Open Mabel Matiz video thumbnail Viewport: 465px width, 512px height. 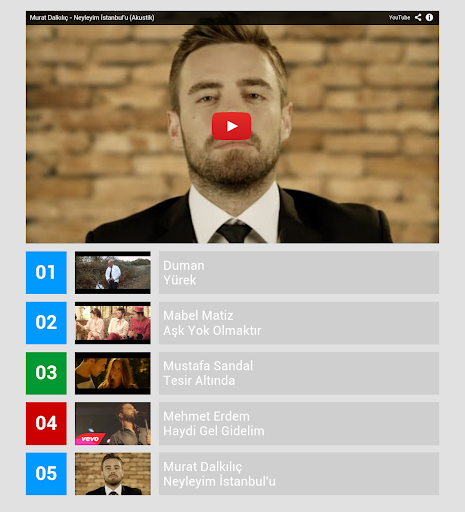coord(113,323)
